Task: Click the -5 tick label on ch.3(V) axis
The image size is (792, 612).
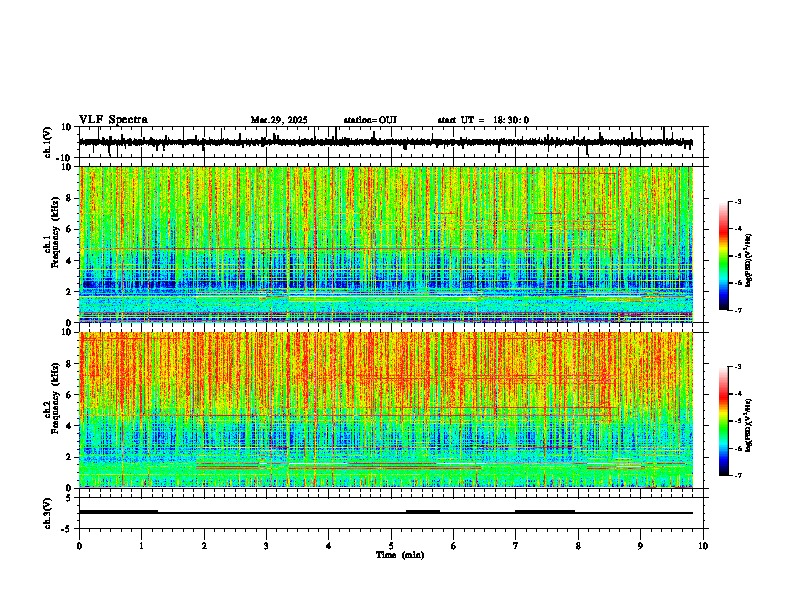Action: [68, 529]
